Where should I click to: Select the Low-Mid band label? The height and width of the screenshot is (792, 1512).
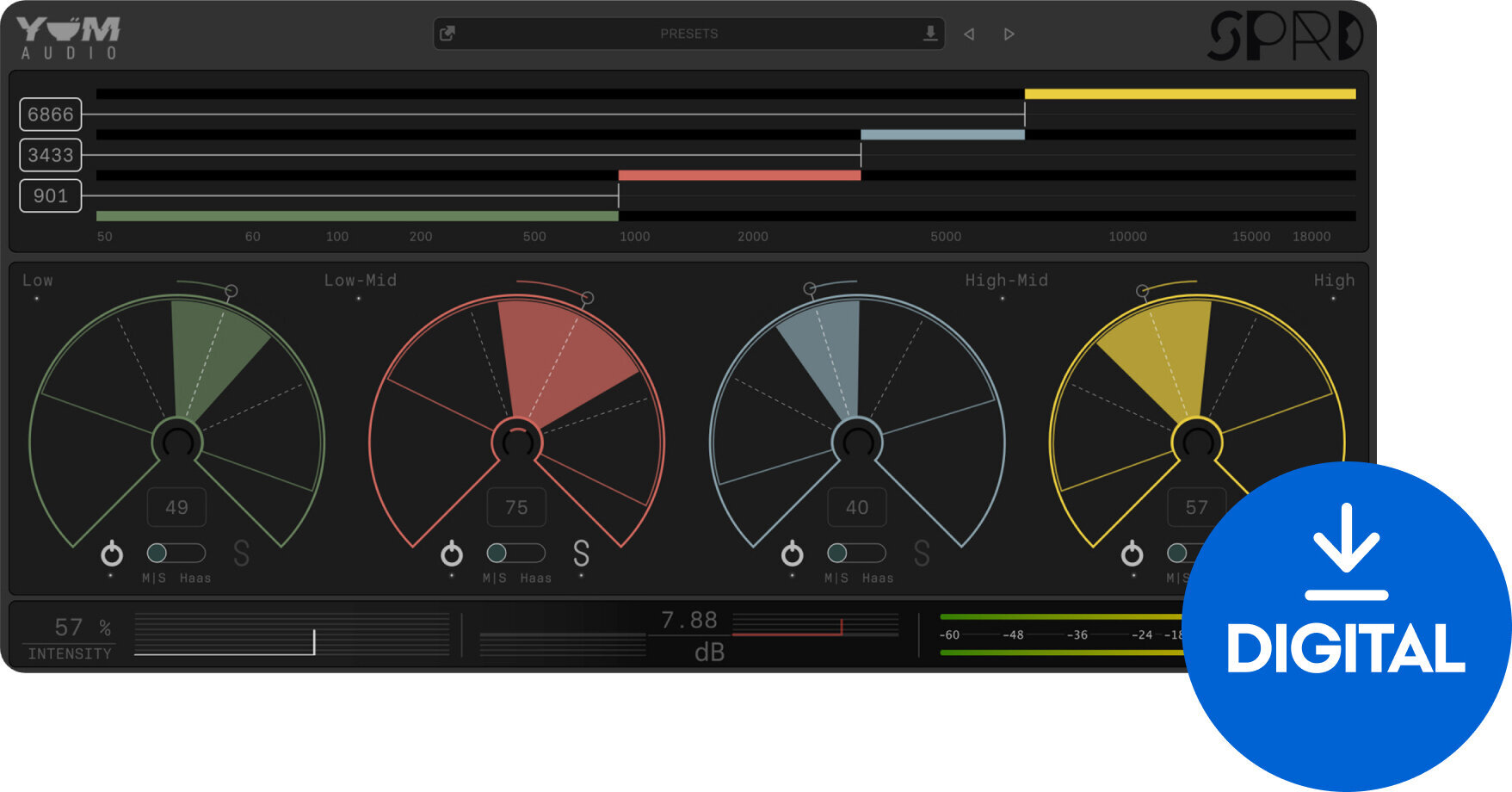[x=358, y=280]
